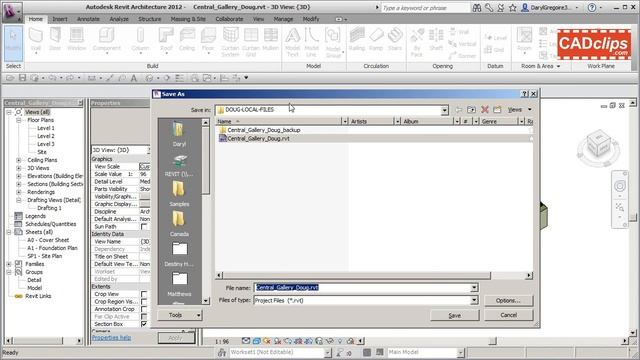Uncheck the Section Box checkbox
Screen dimensions: 640x360
click(x=144, y=324)
